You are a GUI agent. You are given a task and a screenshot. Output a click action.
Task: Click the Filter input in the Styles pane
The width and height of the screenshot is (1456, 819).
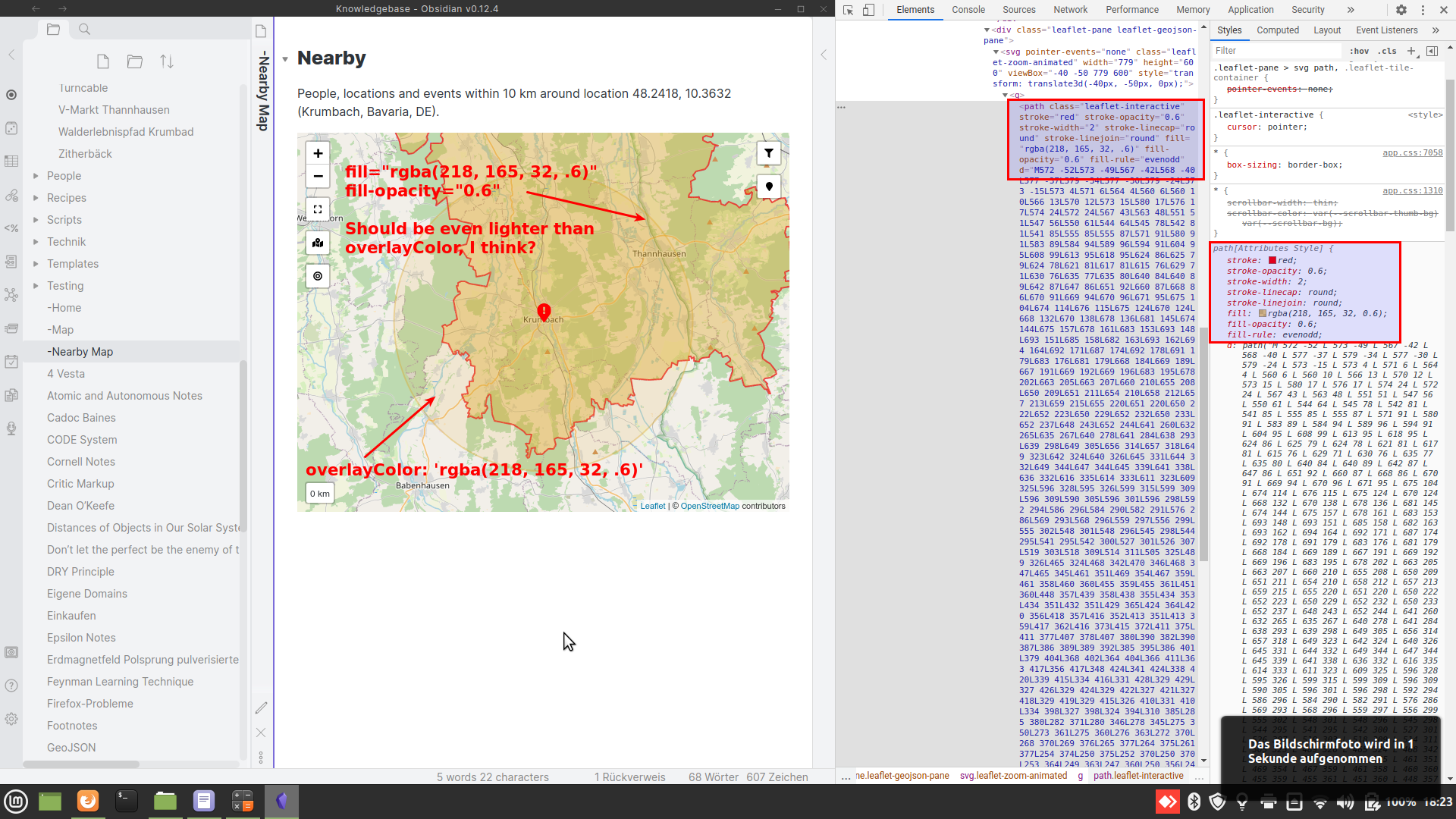[1276, 50]
